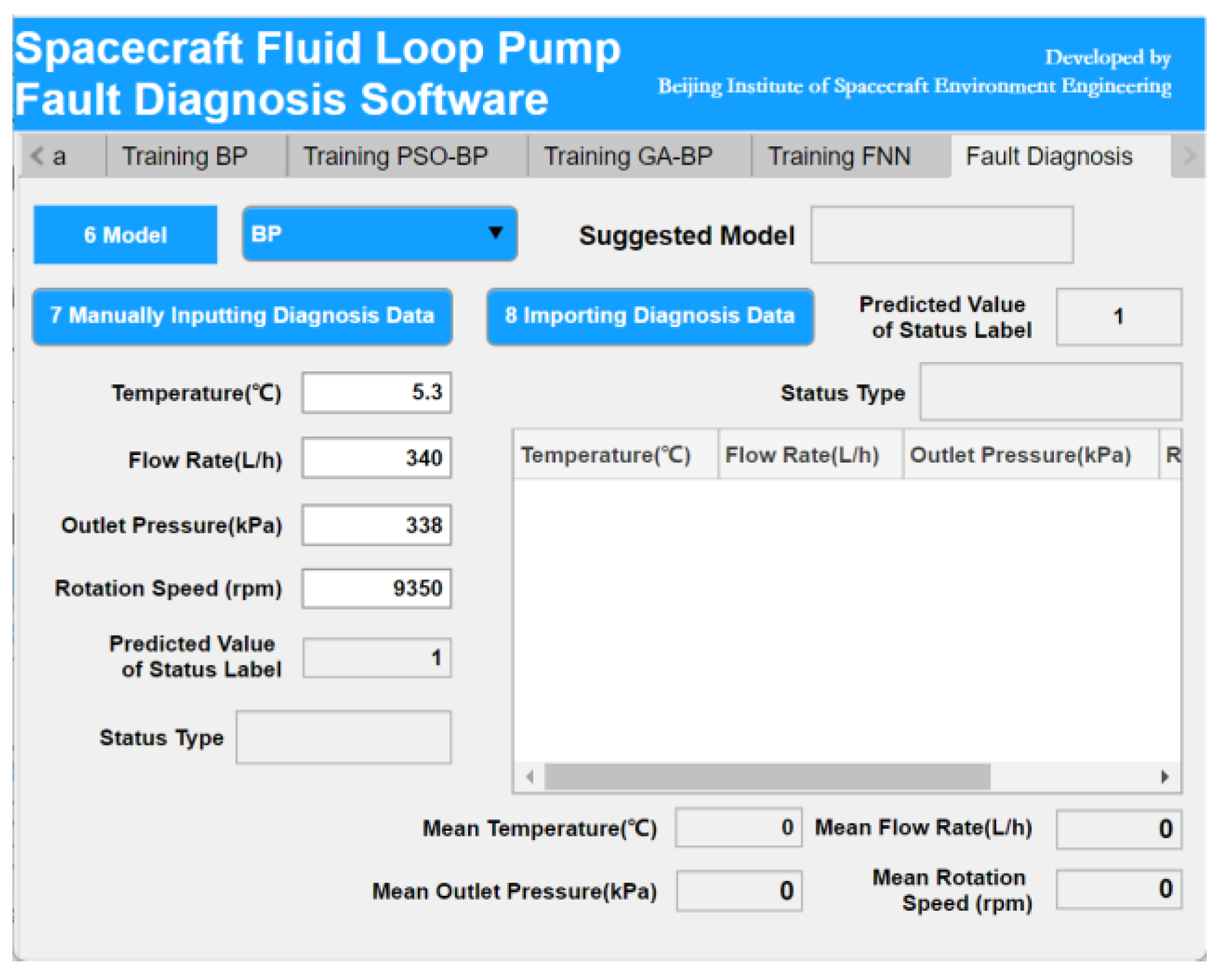
Task: Click the Outlet Pressure(kPa) column header
Action: (x=1020, y=455)
